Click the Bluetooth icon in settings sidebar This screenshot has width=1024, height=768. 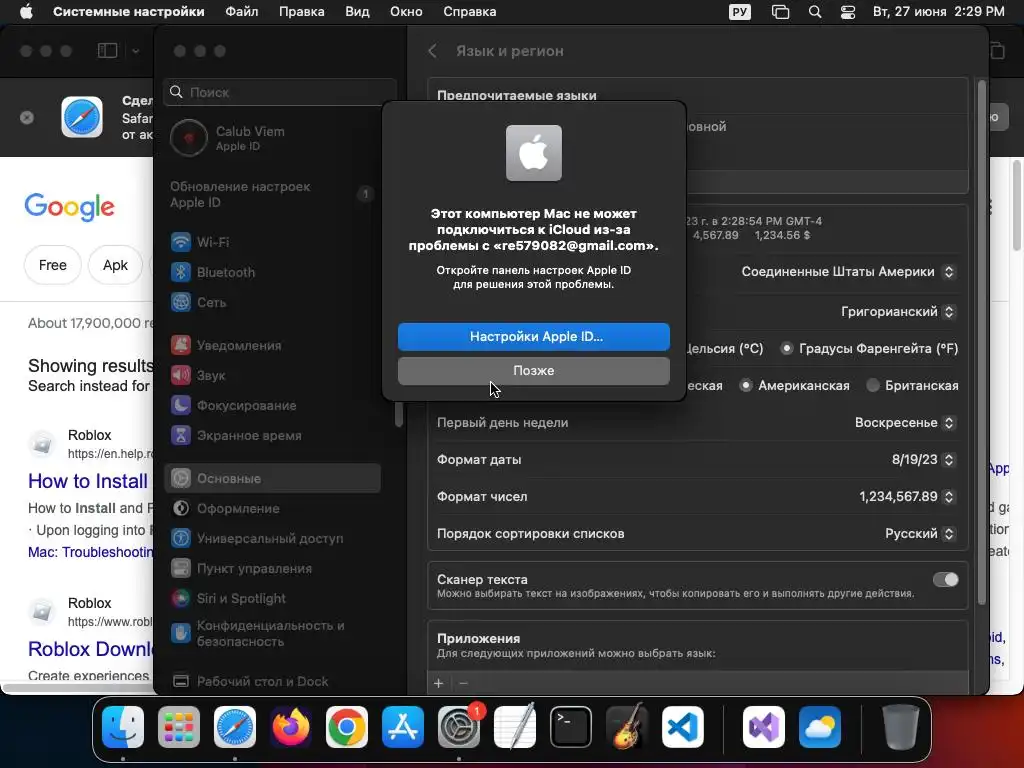click(x=181, y=272)
